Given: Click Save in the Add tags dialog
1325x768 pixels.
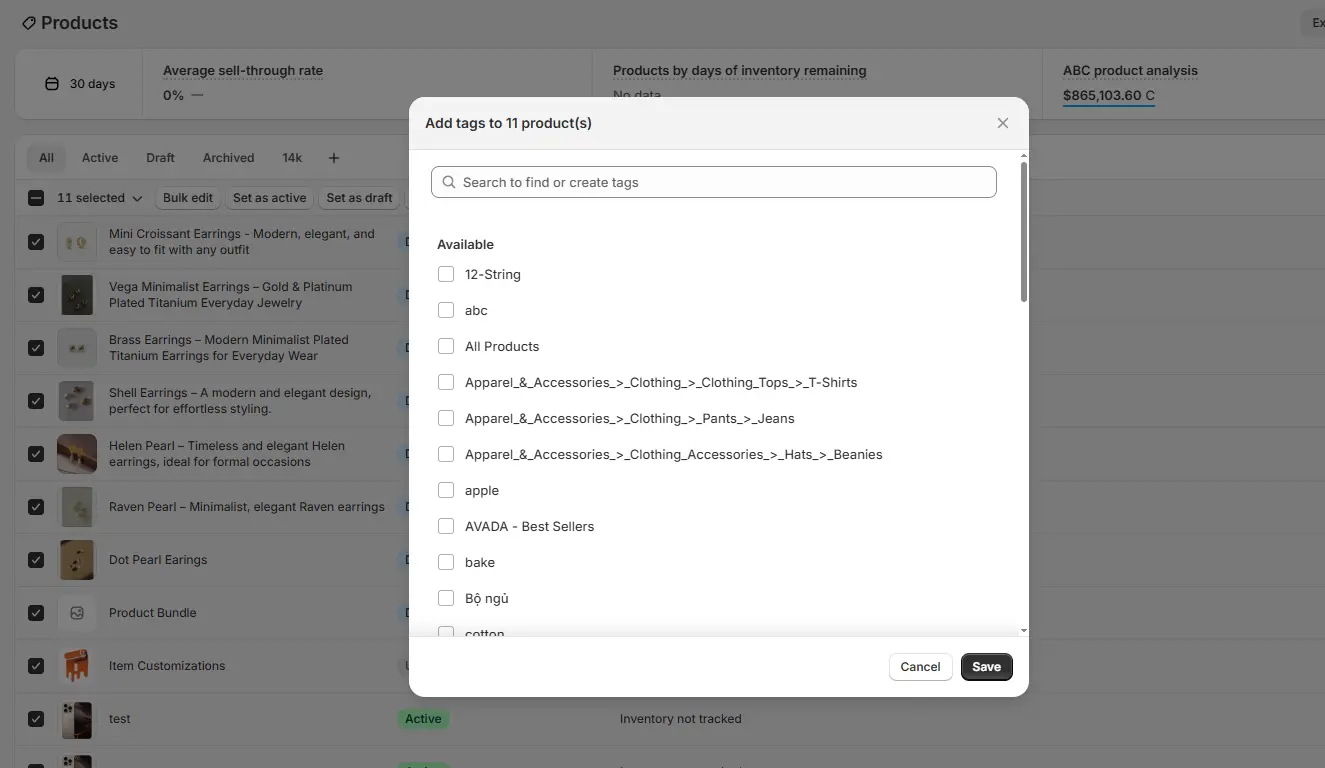Looking at the screenshot, I should tap(986, 667).
